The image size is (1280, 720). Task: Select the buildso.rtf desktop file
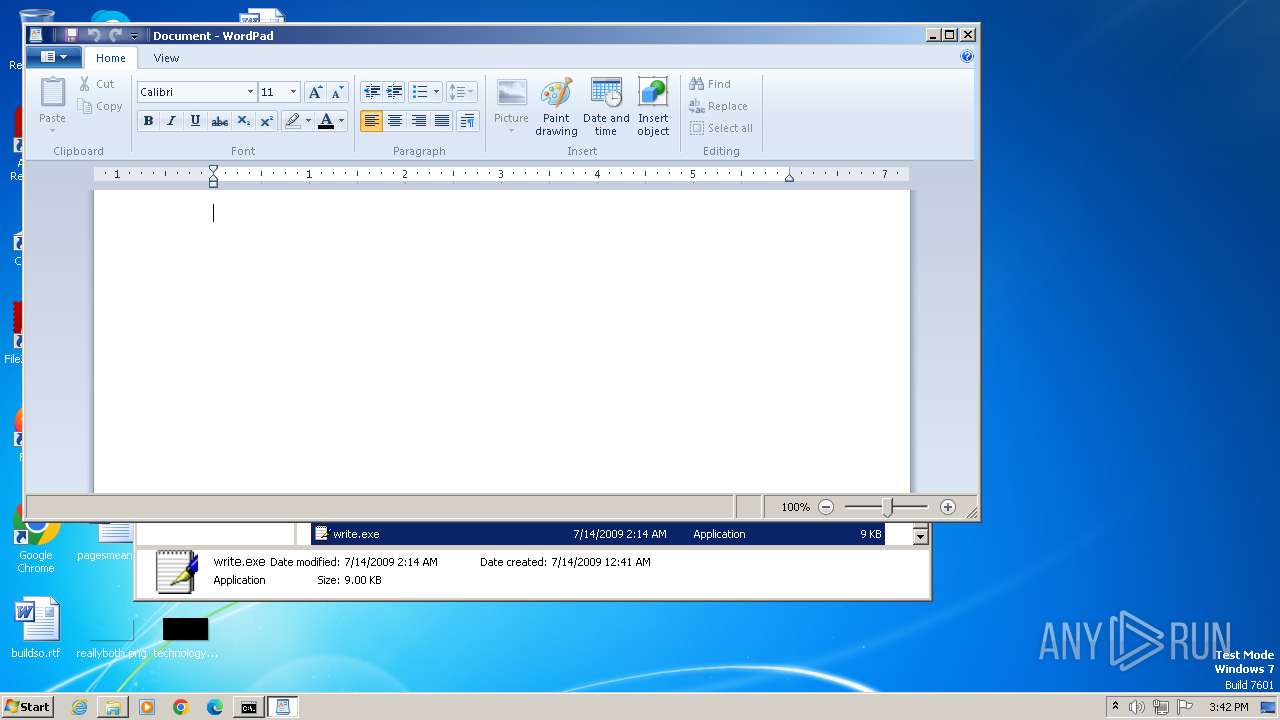pyautogui.click(x=36, y=630)
